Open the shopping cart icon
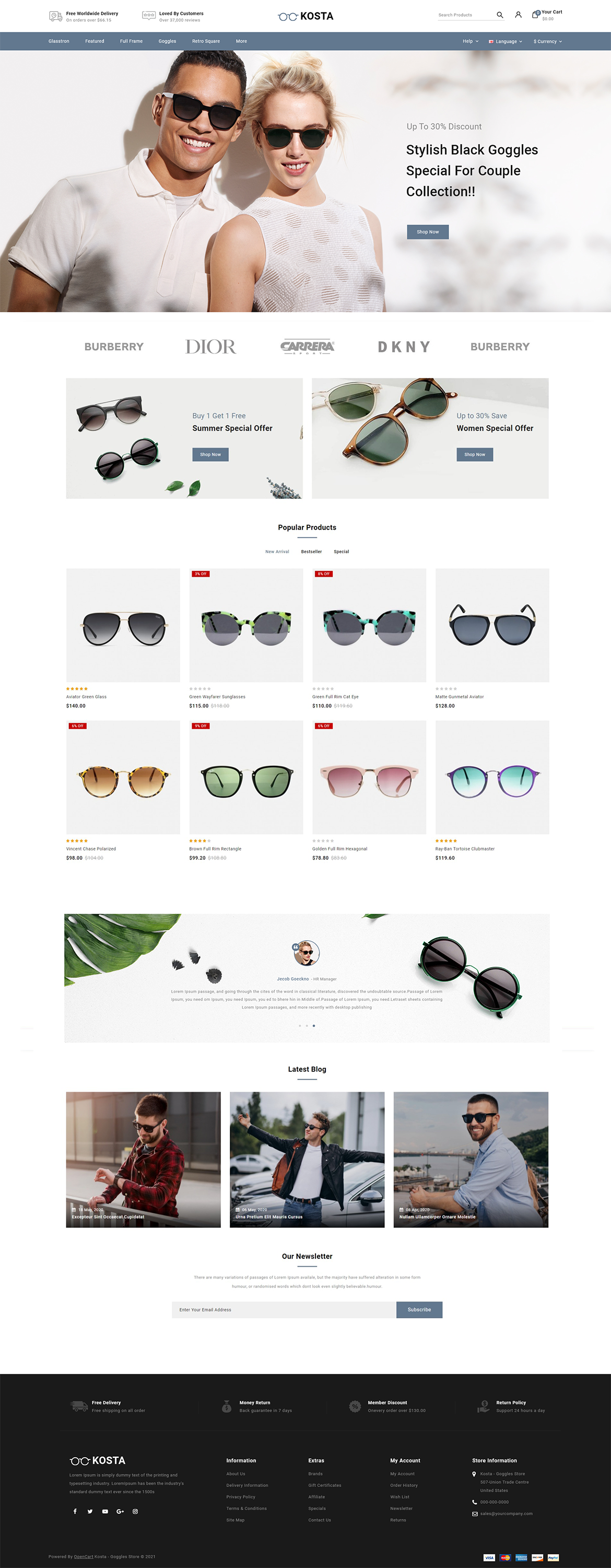This screenshot has width=611, height=1568. (535, 15)
